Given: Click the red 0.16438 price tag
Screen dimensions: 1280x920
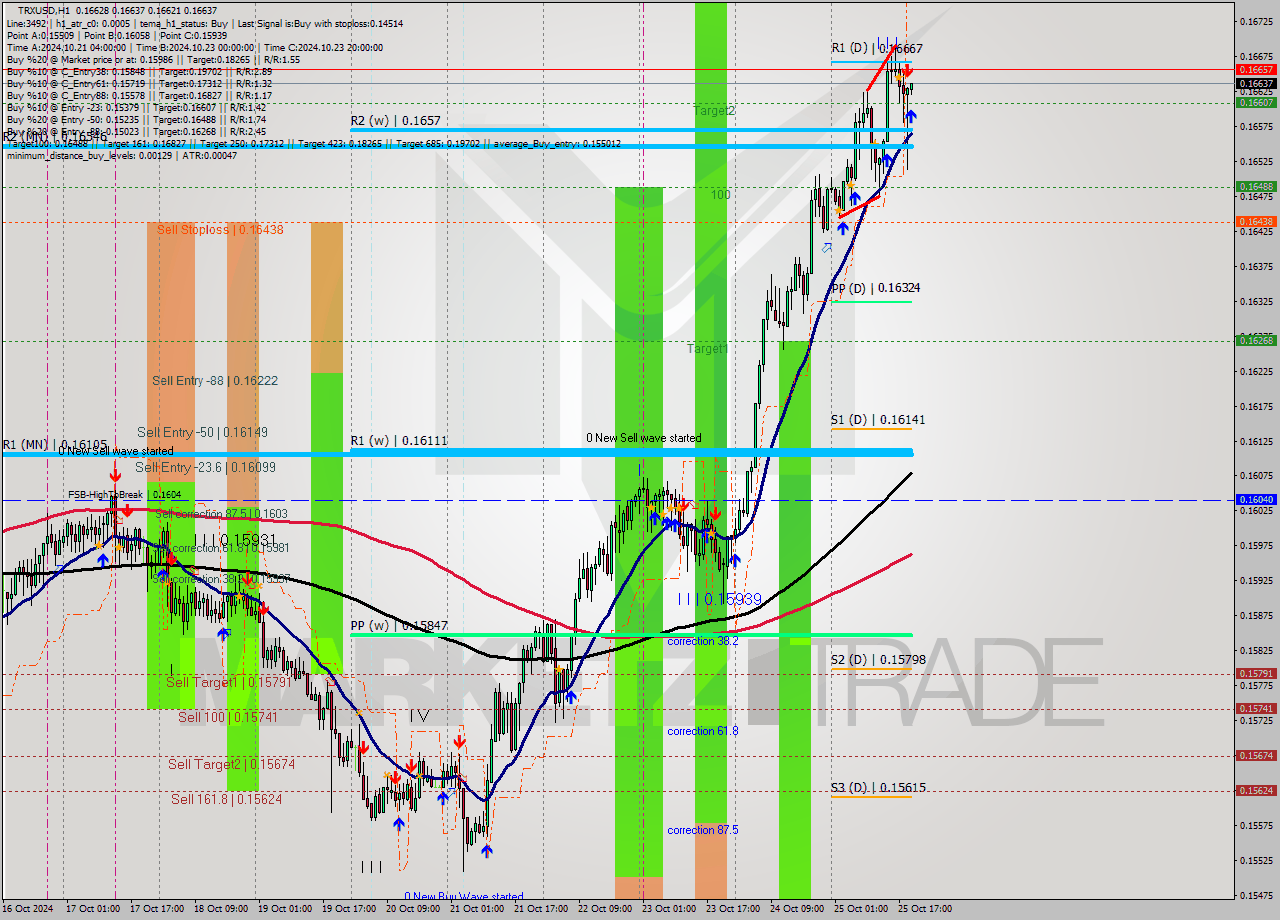Looking at the screenshot, I should click(x=1256, y=221).
